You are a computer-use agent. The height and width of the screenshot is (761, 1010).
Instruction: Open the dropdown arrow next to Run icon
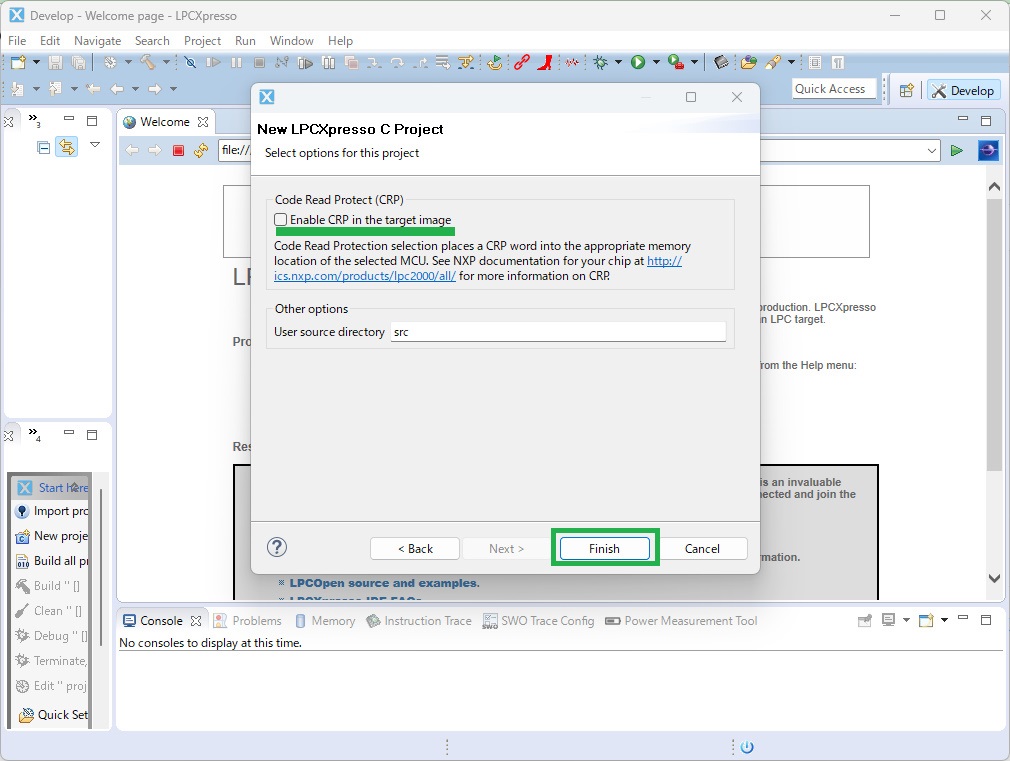[656, 62]
